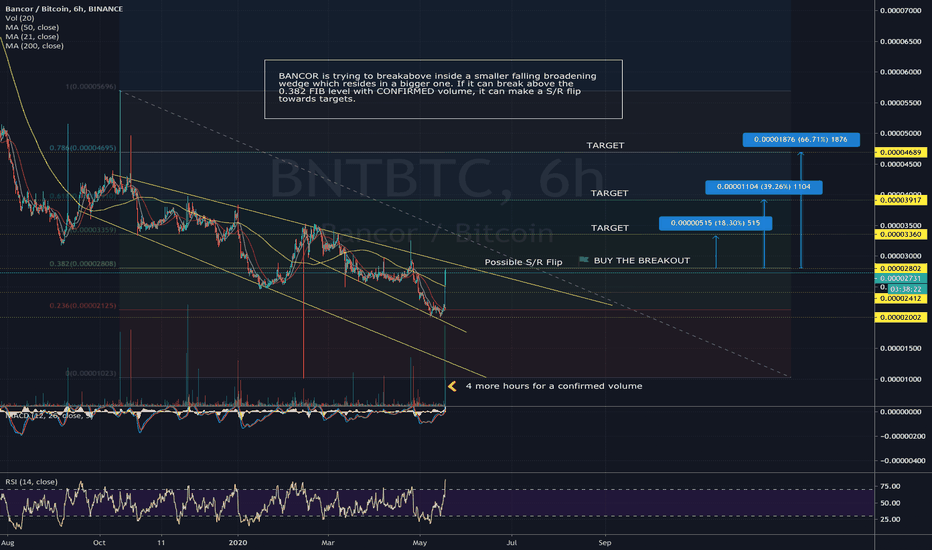This screenshot has width=932, height=550.
Task: Click the orange arrow icon before '4 more hours'
Action: (452, 386)
